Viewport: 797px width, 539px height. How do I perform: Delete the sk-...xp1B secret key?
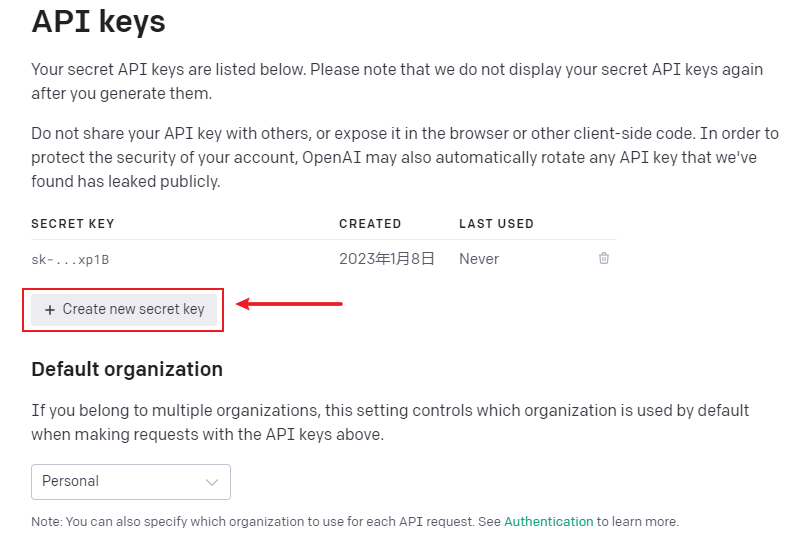pos(604,258)
